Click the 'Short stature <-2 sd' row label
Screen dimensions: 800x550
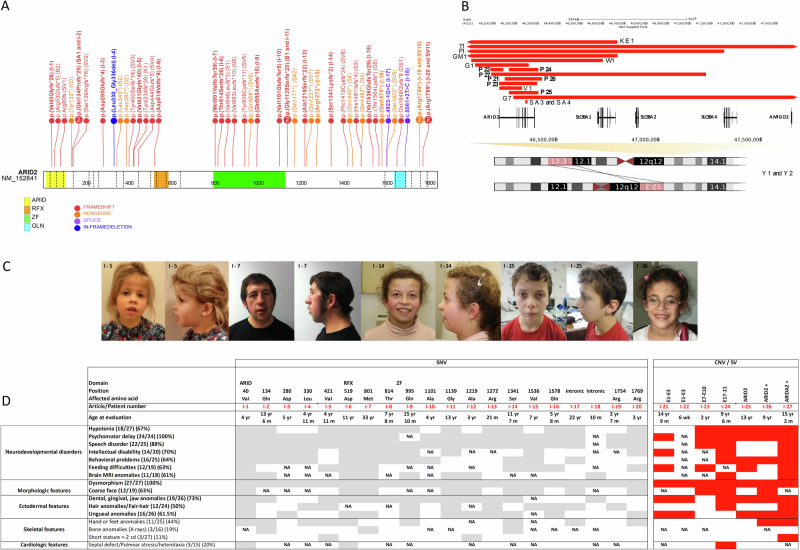126,537
